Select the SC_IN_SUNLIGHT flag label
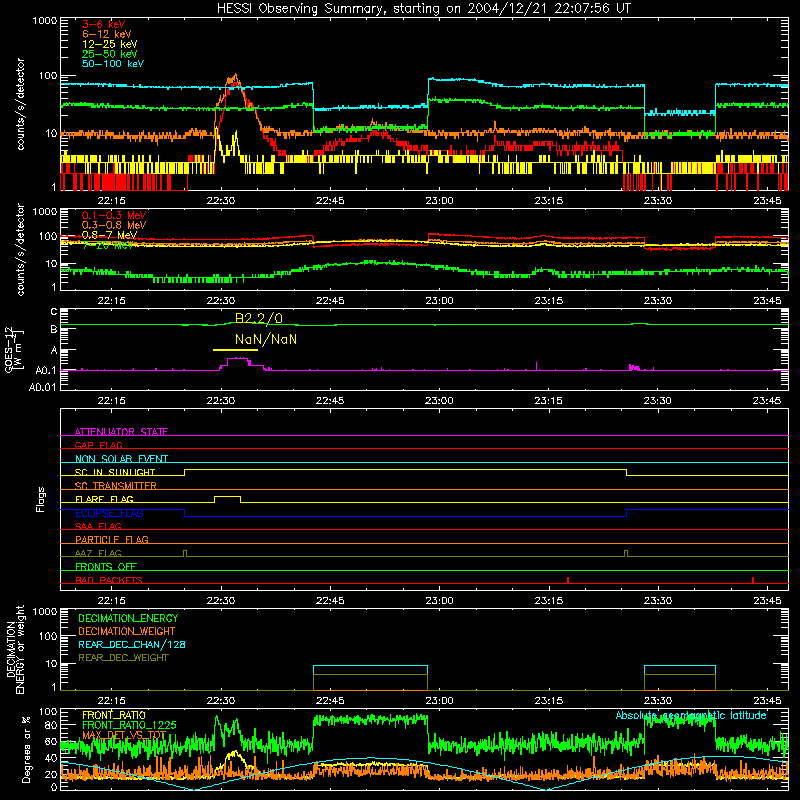Image resolution: width=800 pixels, height=800 pixels. [x=115, y=472]
